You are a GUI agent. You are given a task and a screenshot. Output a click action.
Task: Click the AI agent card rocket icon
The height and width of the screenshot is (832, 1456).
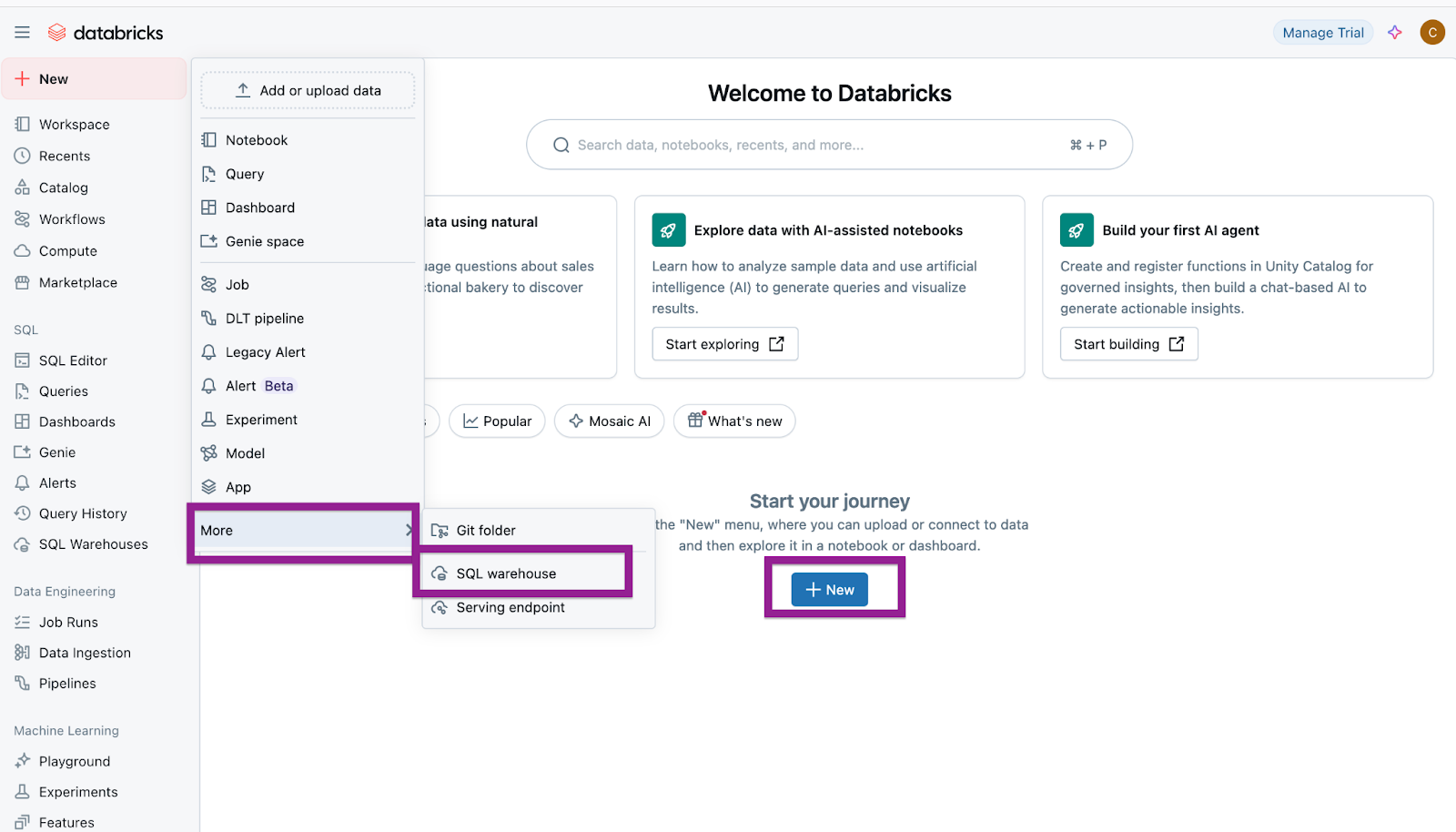pos(1077,230)
